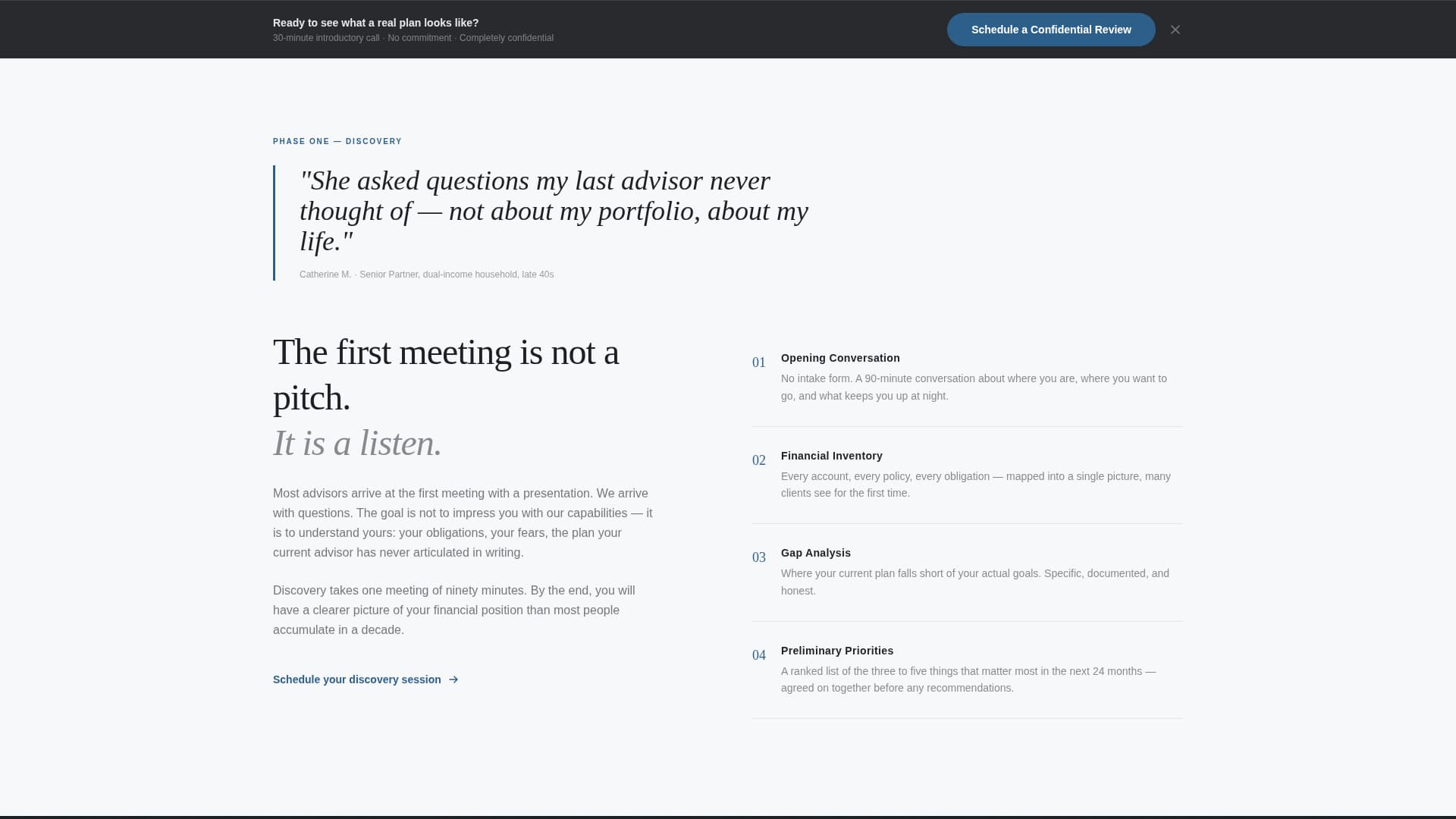Image resolution: width=1456 pixels, height=819 pixels.
Task: Click 'Ready to see what a real plan looks like?'
Action: pos(376,23)
